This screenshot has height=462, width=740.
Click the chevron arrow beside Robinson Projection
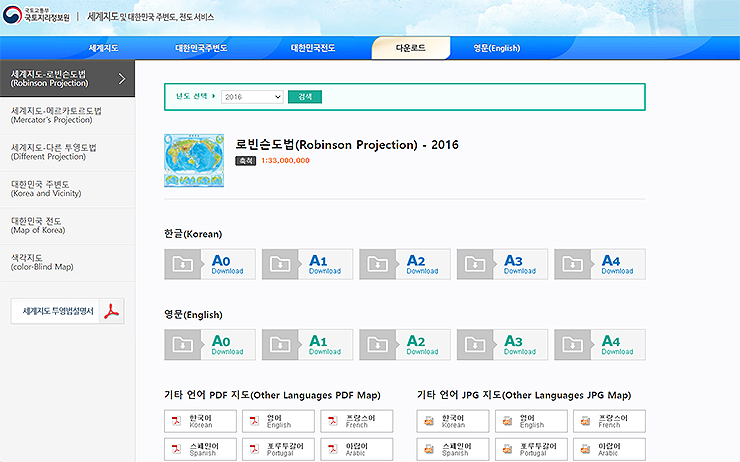[x=122, y=78]
